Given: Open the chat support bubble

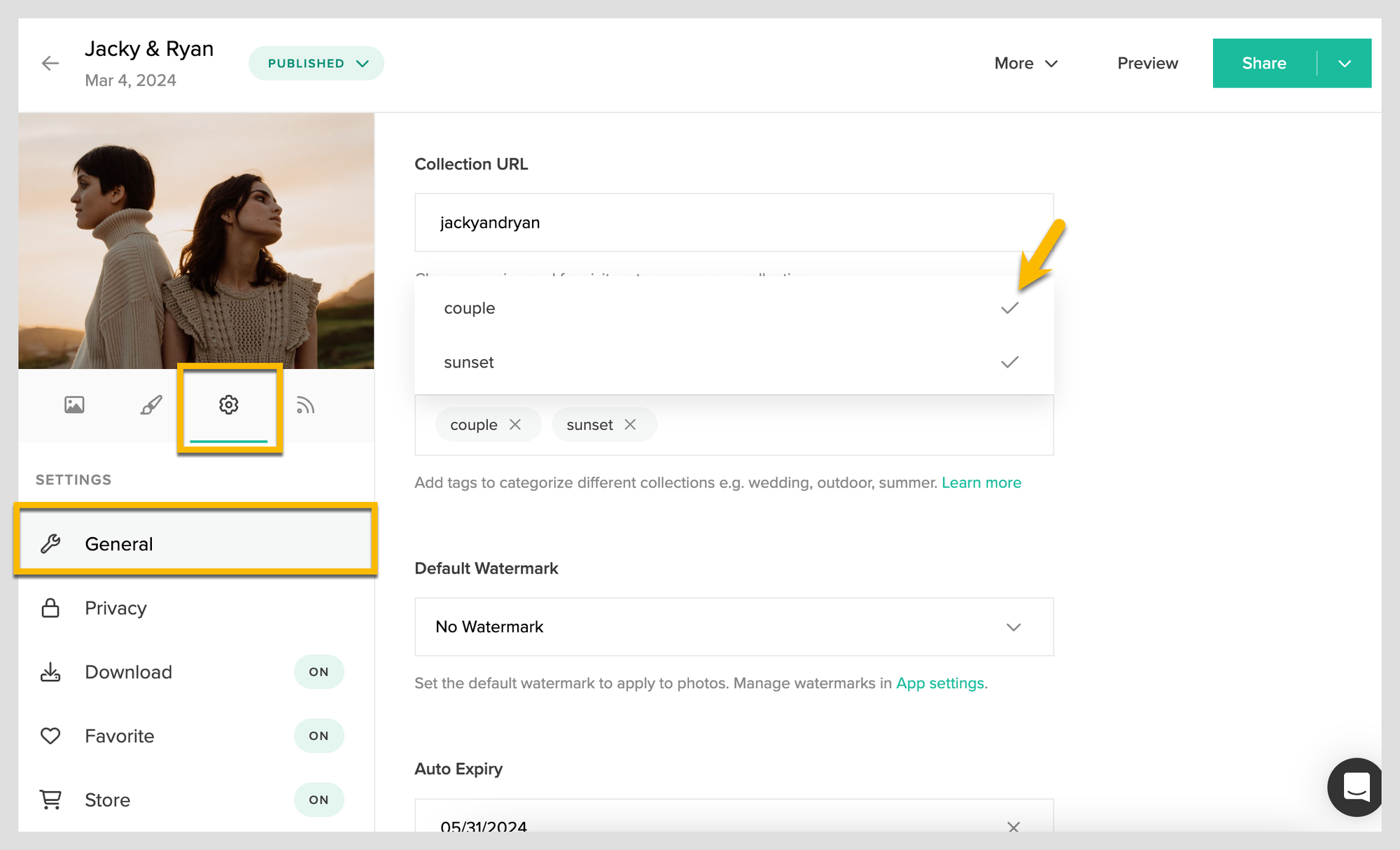Looking at the screenshot, I should click(1355, 787).
